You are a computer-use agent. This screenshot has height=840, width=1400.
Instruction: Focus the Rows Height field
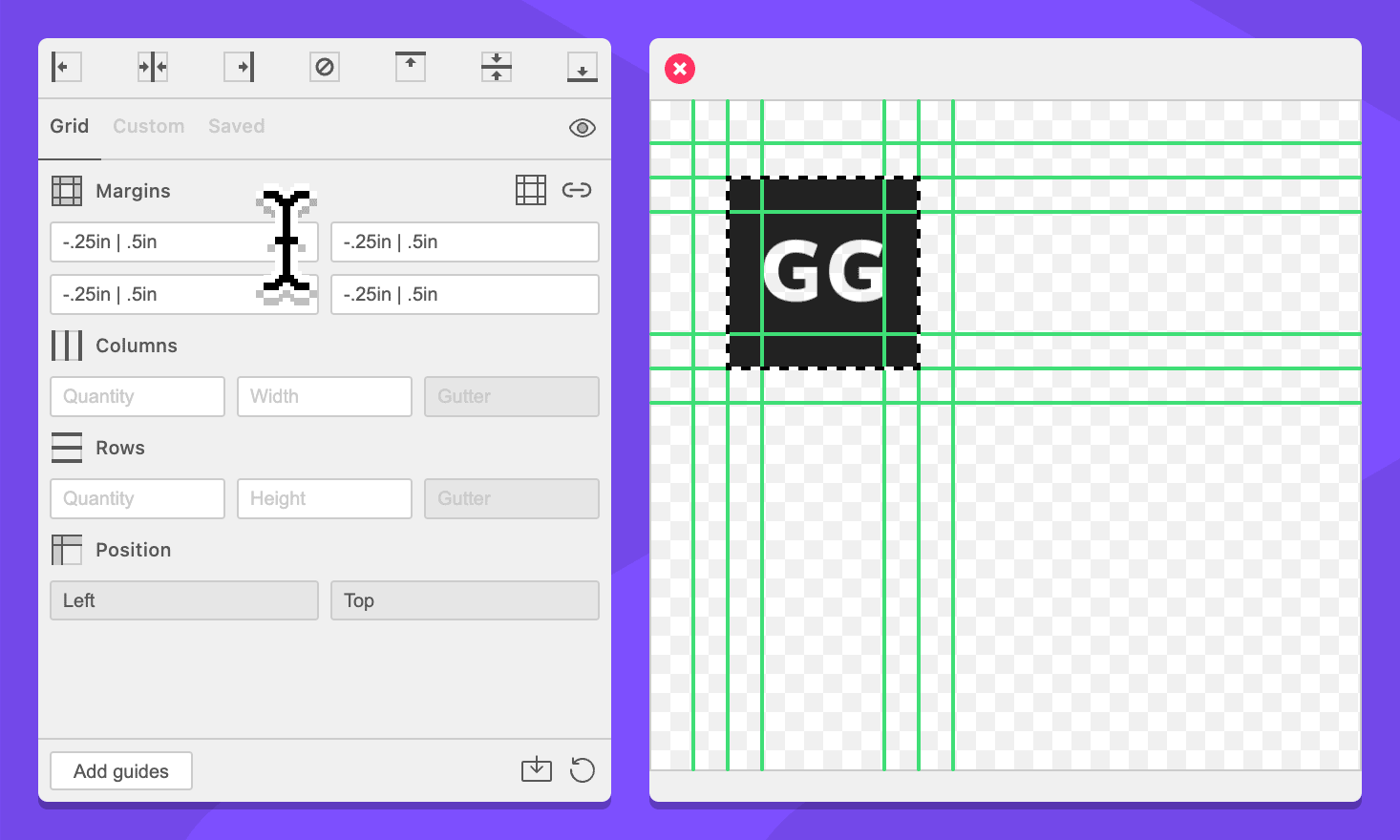click(325, 498)
